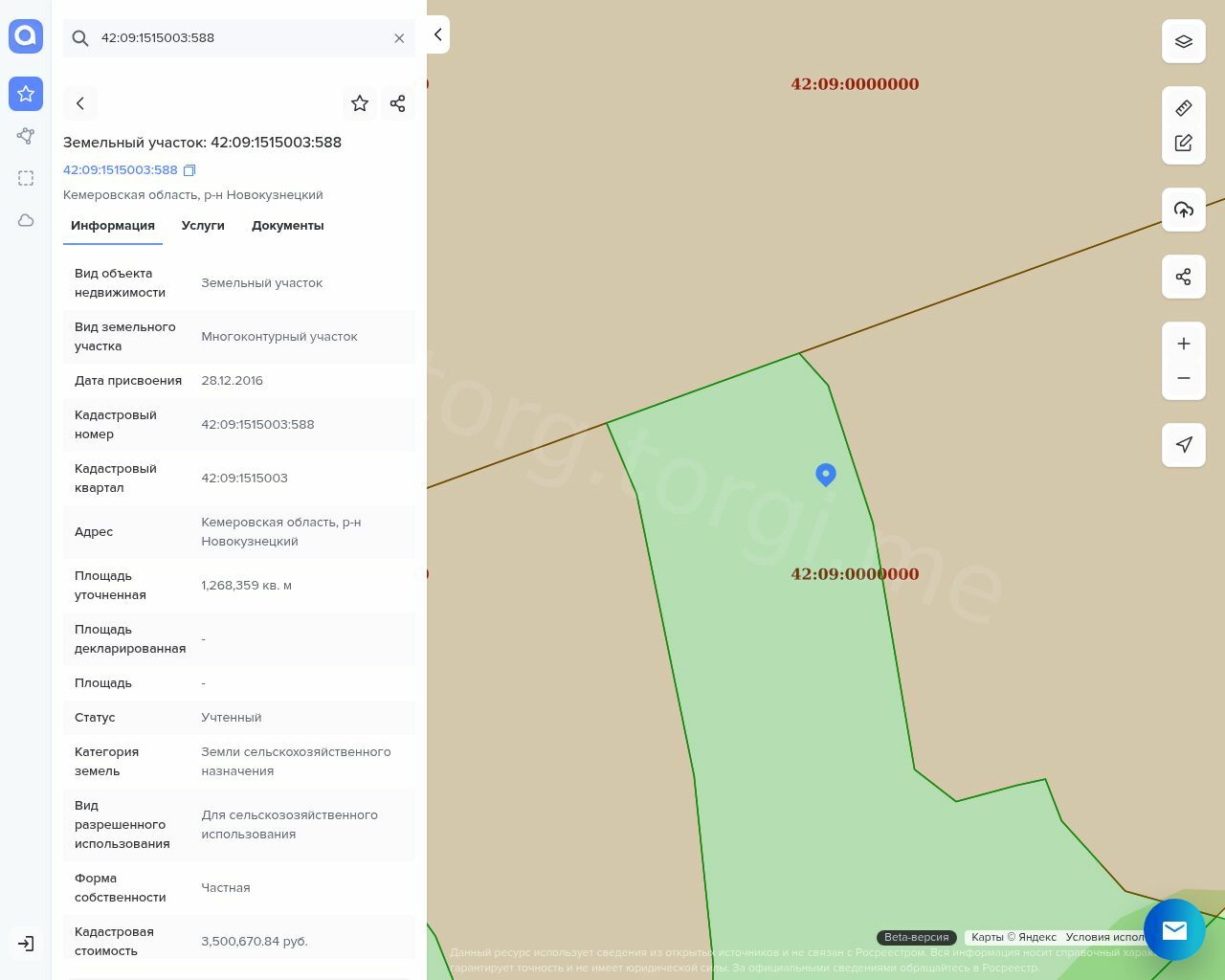Select the dashed rectangle selection tool
Screen dimensions: 1225x980
click(26, 178)
